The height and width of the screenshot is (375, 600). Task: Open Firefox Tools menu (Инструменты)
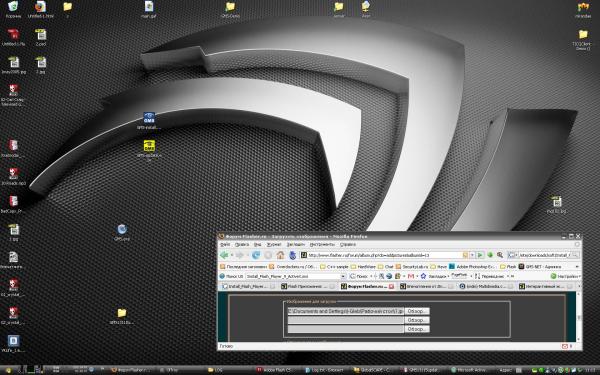pyautogui.click(x=322, y=244)
